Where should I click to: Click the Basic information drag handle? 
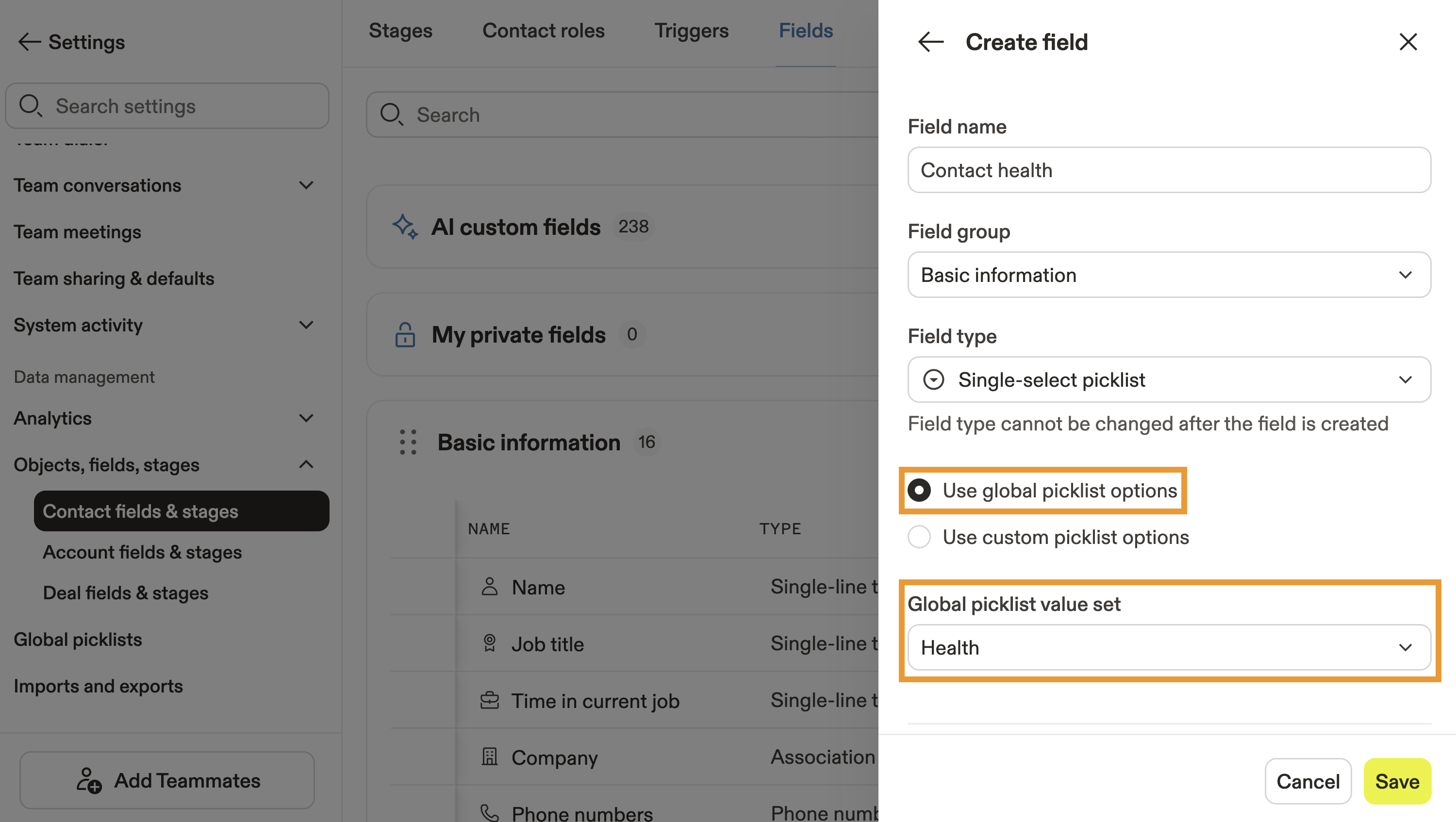pos(408,443)
